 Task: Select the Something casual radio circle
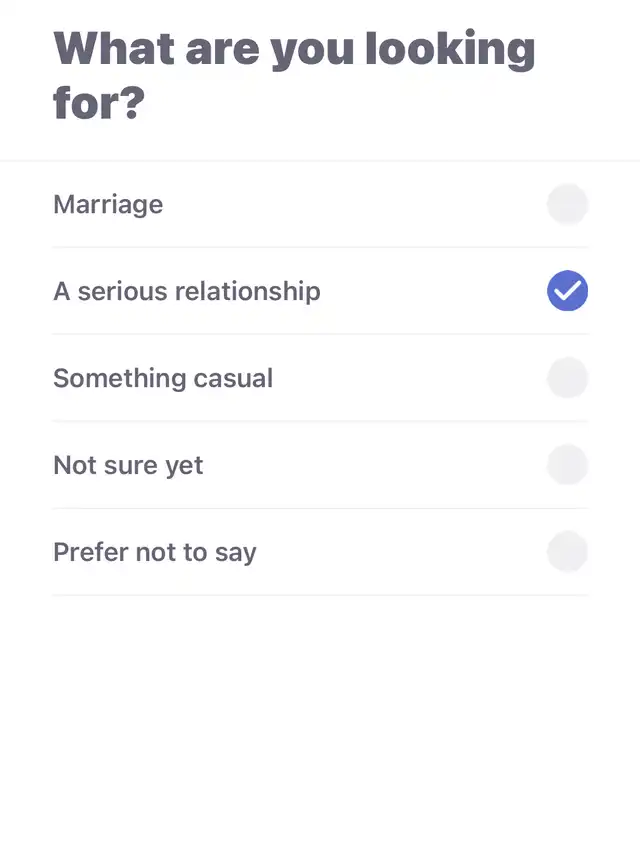567,378
